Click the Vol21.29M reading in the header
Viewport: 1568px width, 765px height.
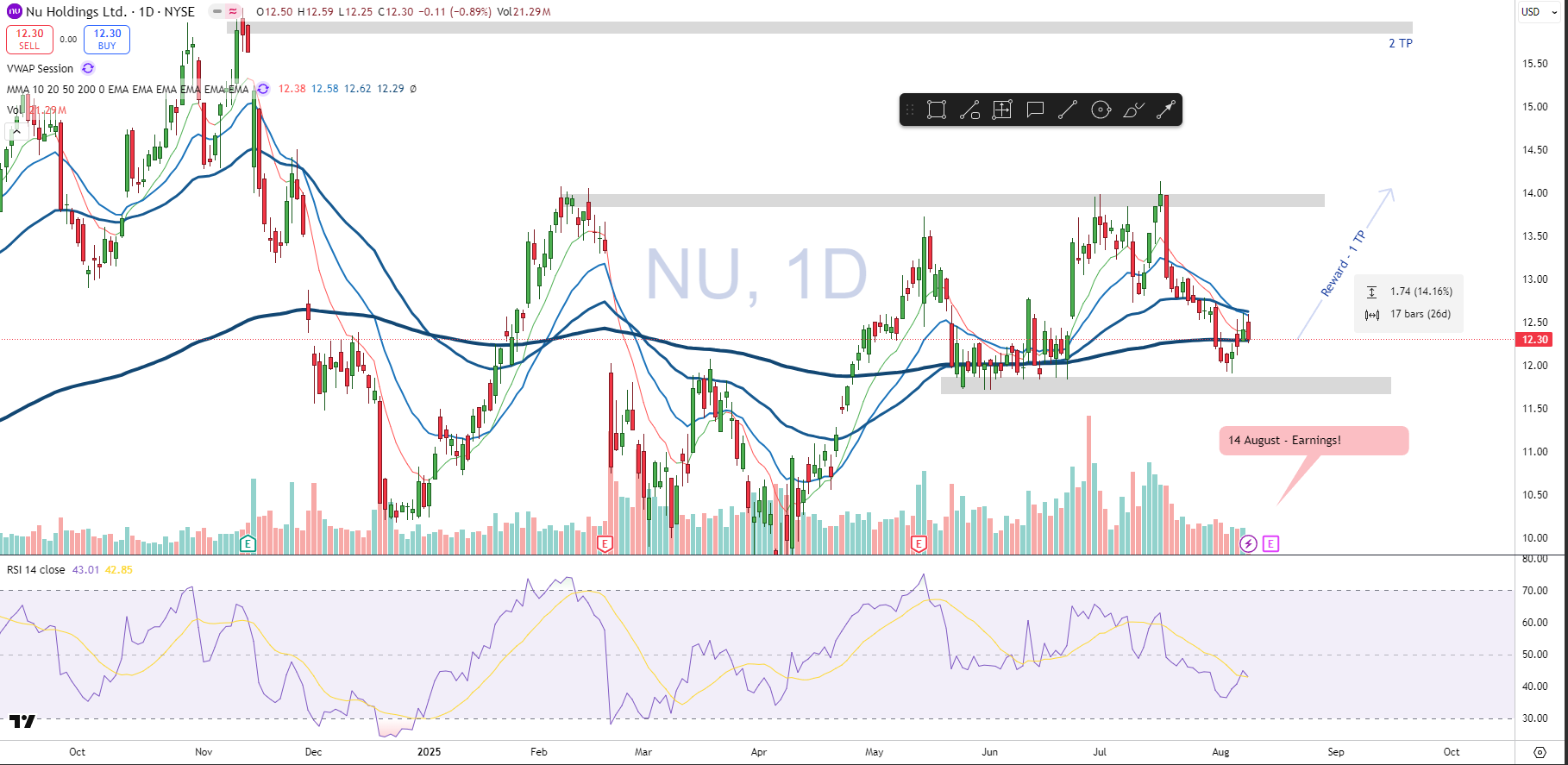[524, 12]
